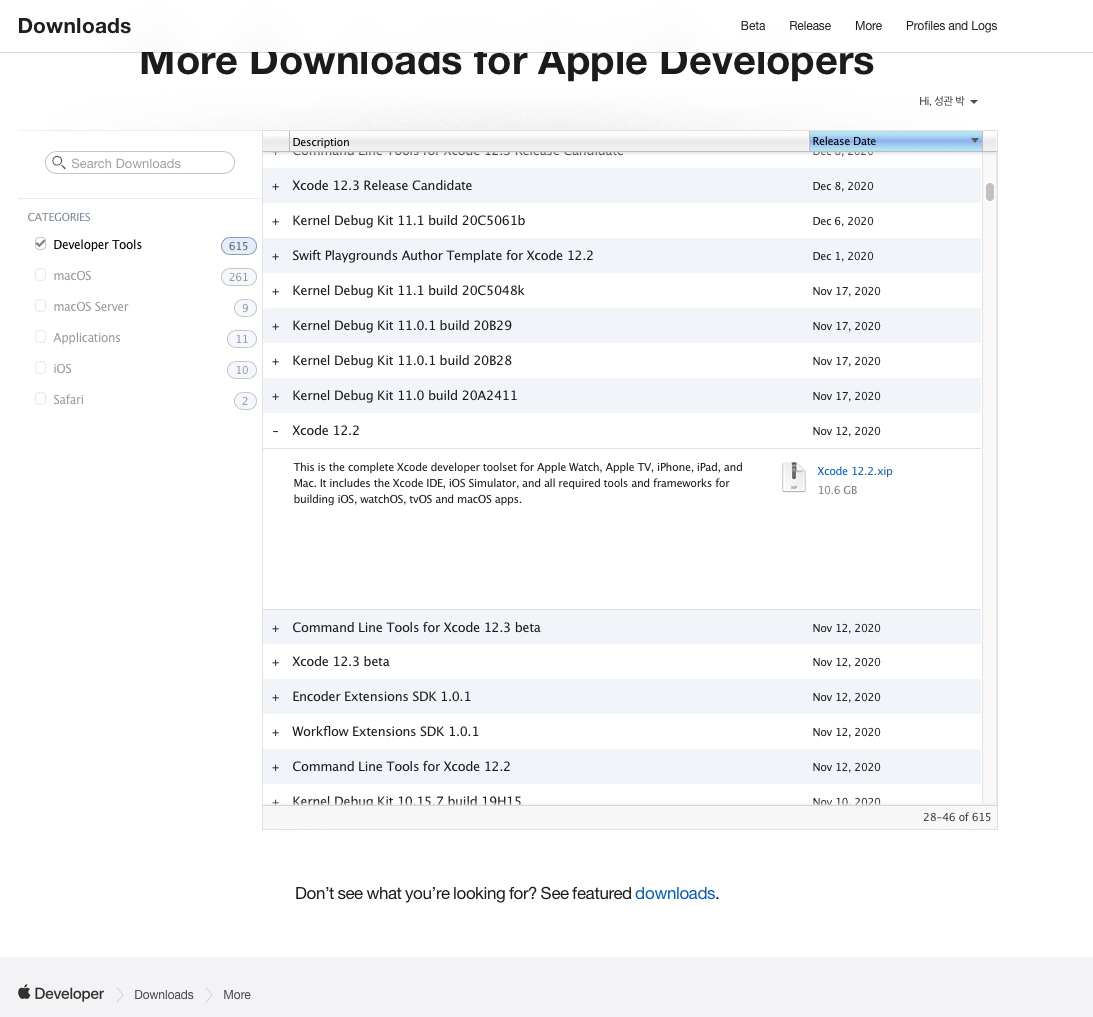This screenshot has width=1093, height=1017.
Task: Expand the Xcode 12.3 Release Candidate row
Action: [x=275, y=187]
